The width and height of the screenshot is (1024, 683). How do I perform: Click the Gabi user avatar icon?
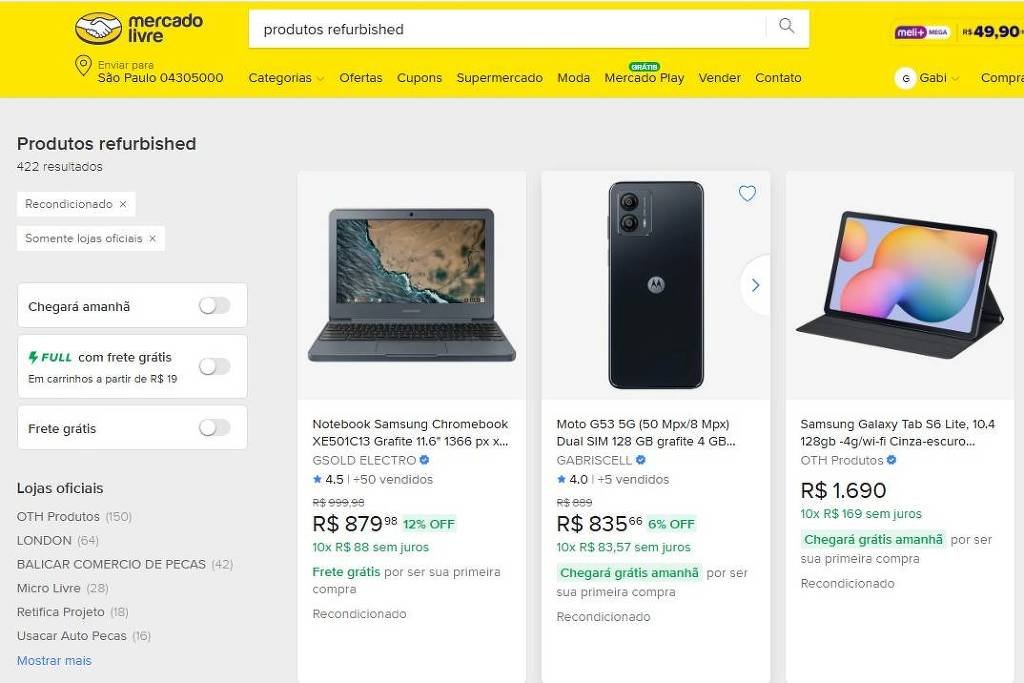905,78
